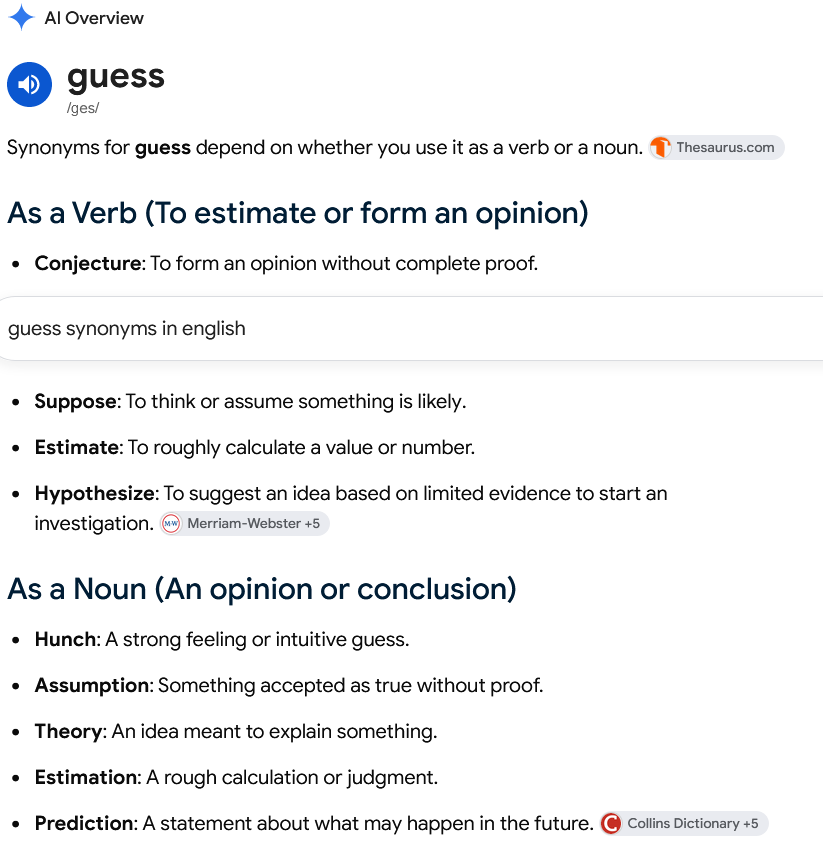The width and height of the screenshot is (823, 841).
Task: Click the headword guess
Action: click(x=116, y=77)
